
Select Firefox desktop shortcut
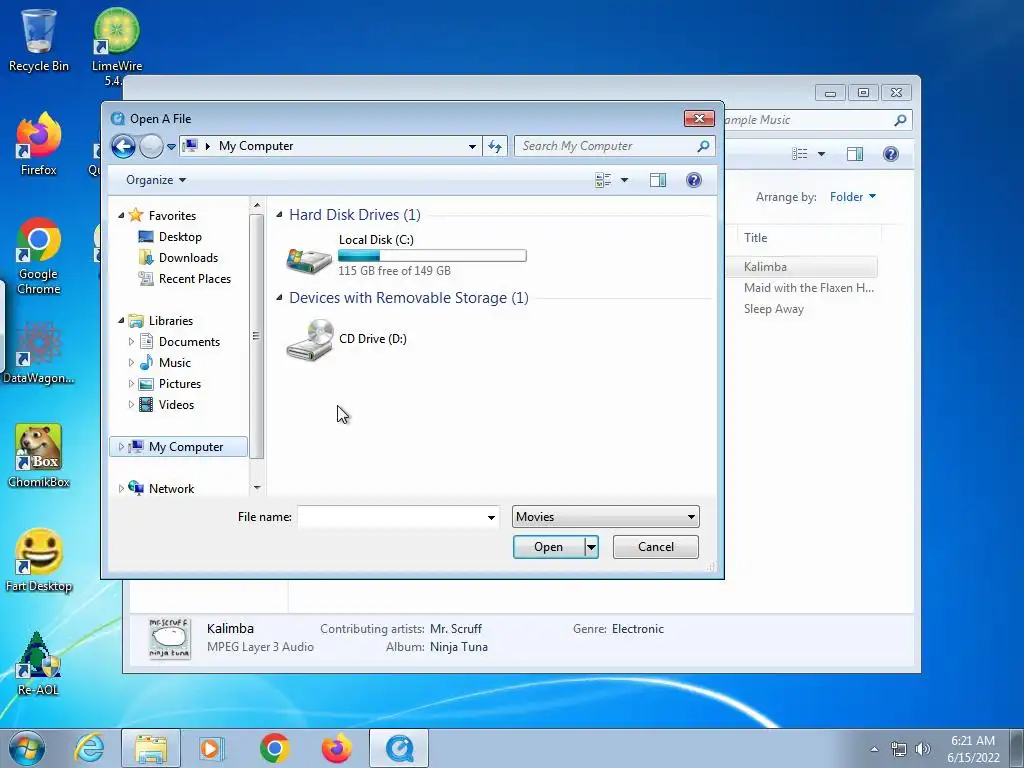coord(39,144)
